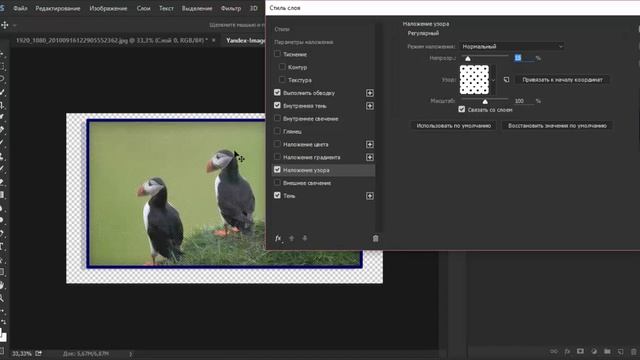Click the Использовать по умолчанию button

(x=453, y=126)
